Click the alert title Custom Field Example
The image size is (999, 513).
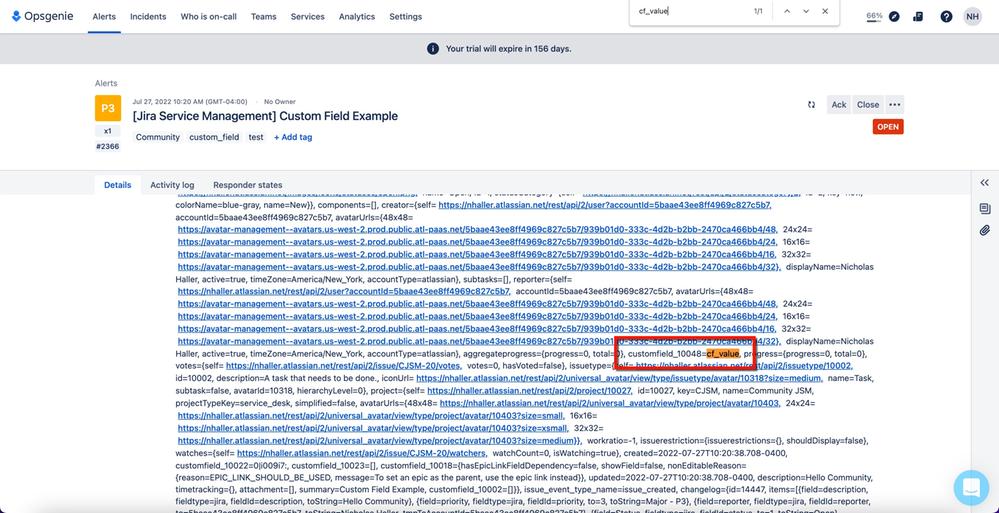coord(265,116)
